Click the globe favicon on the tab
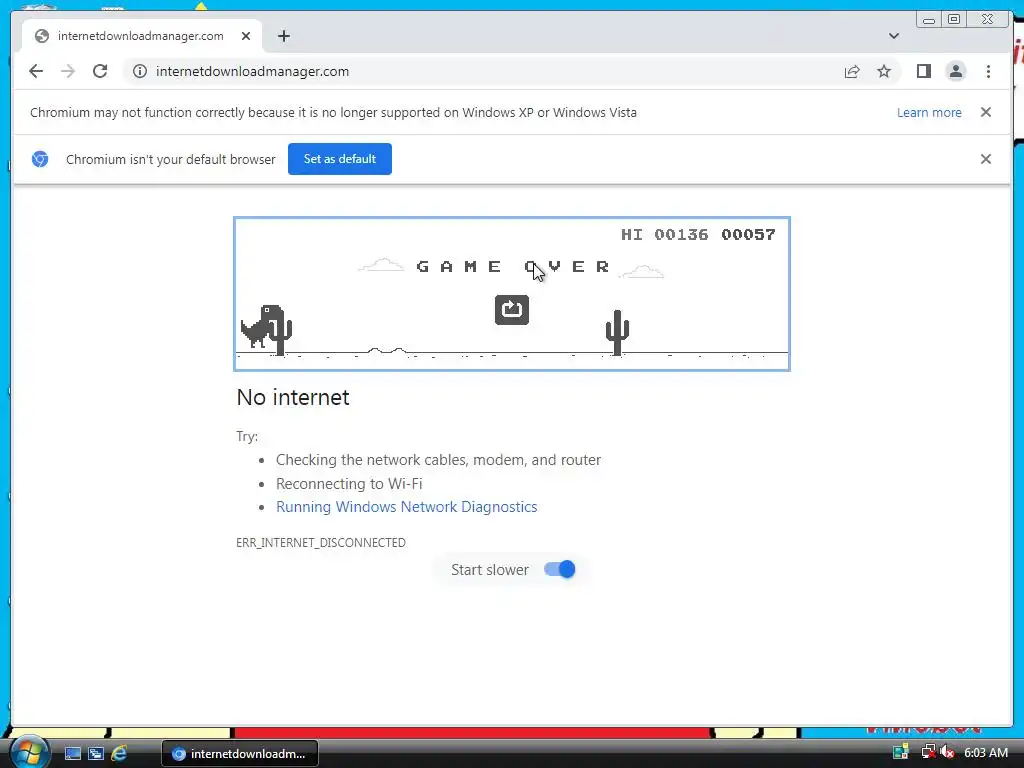The image size is (1024, 768). [42, 36]
